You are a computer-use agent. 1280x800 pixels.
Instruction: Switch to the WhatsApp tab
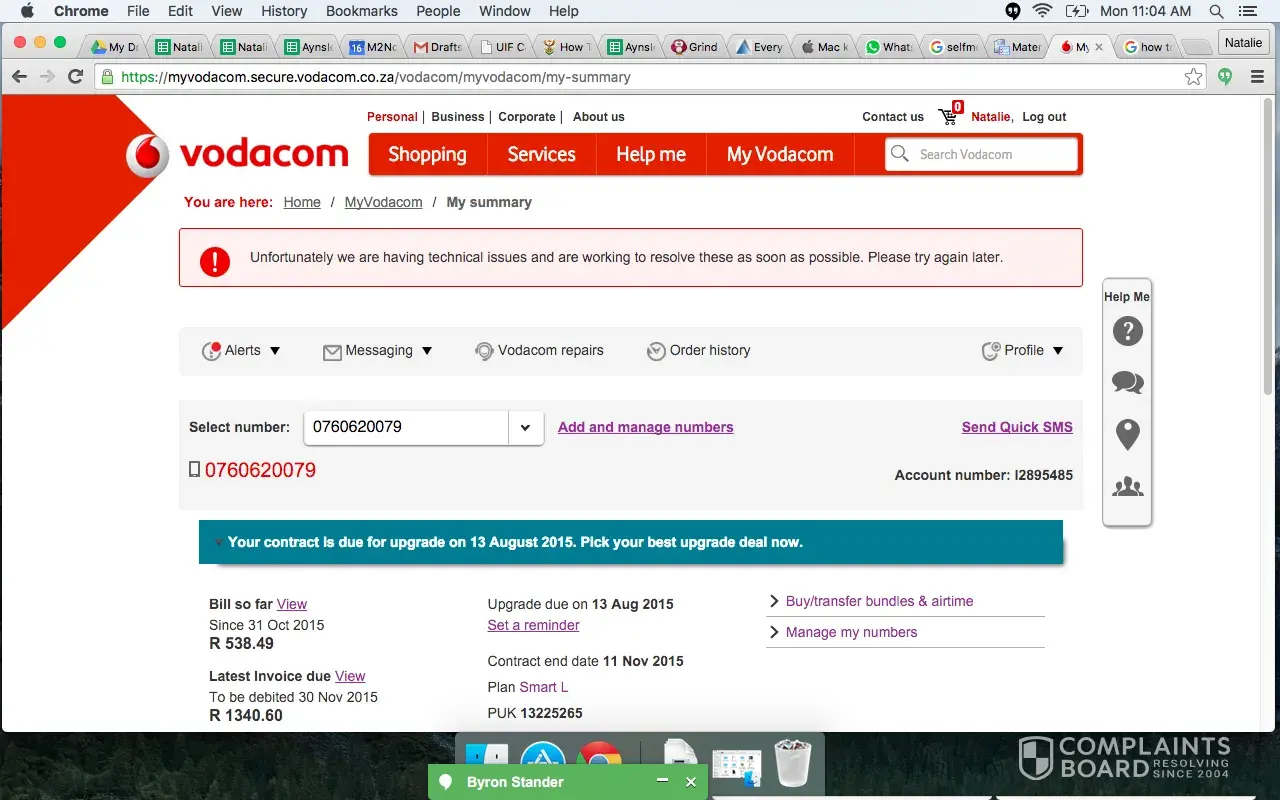pyautogui.click(x=889, y=47)
